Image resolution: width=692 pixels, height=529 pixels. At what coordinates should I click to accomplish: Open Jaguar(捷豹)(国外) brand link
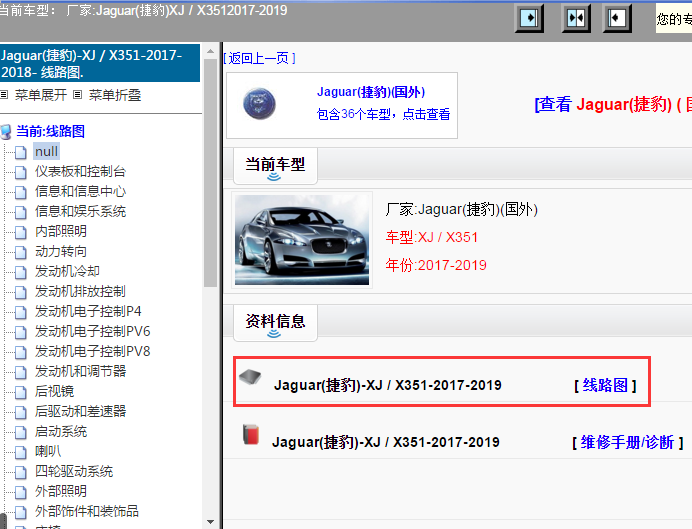371,92
